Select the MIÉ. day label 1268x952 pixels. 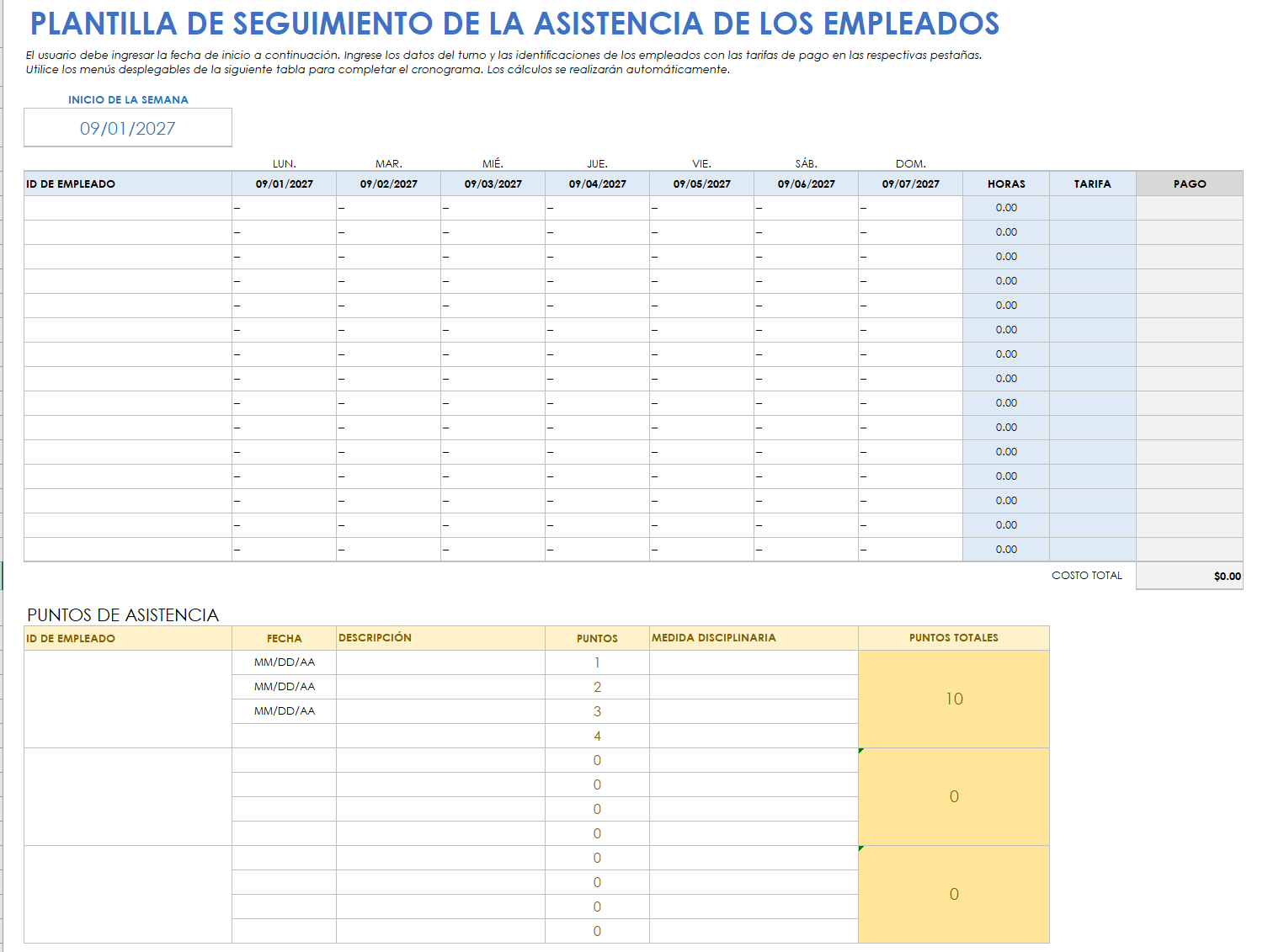click(493, 163)
